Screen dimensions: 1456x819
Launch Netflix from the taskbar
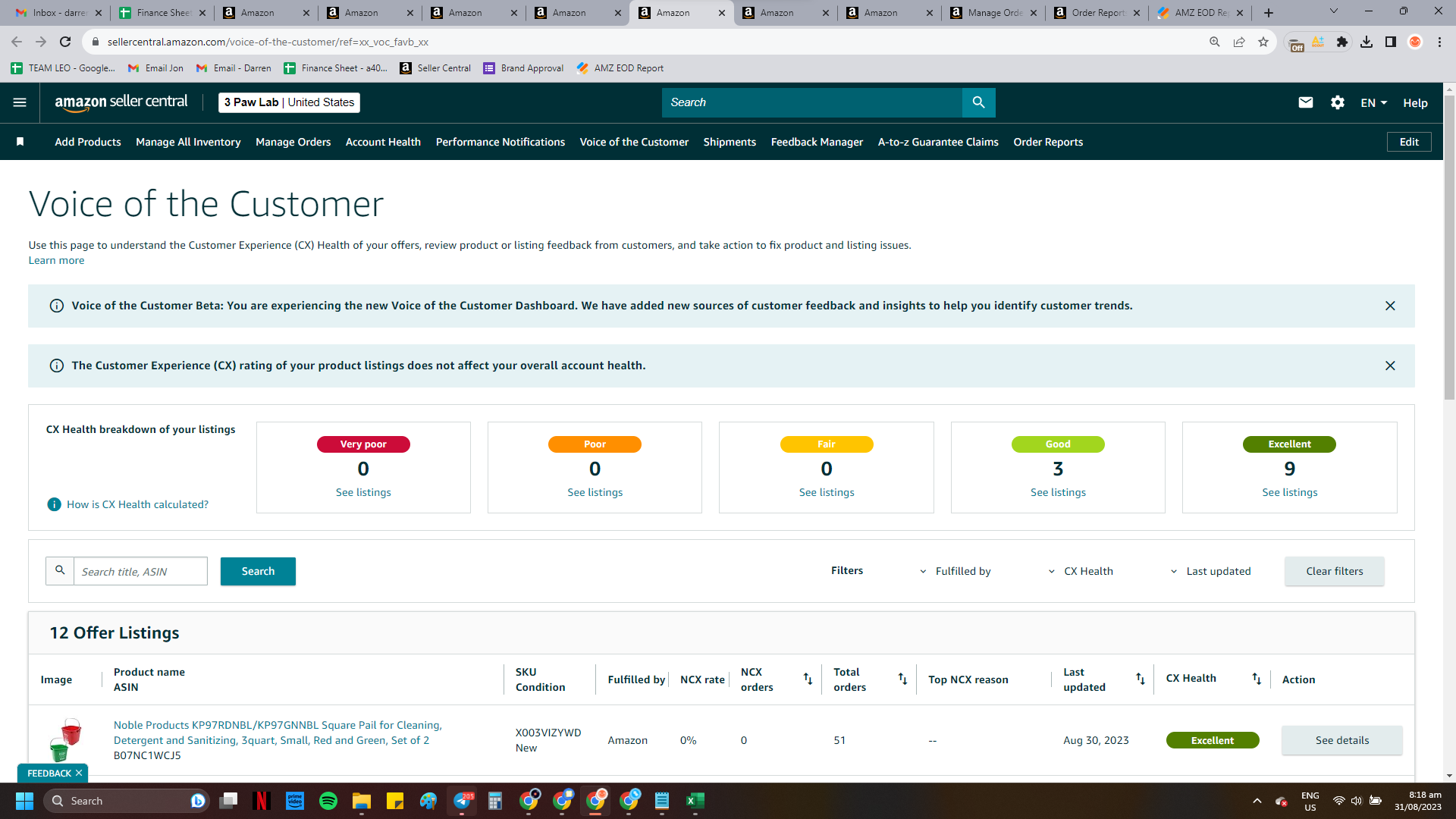pos(262,801)
